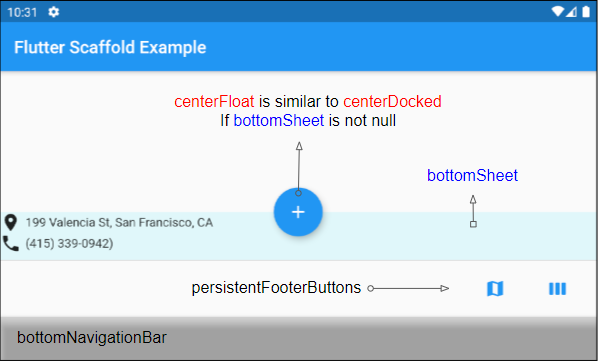Click the arrowhead pointing at footer buttons
The height and width of the screenshot is (361, 598).
[x=445, y=288]
